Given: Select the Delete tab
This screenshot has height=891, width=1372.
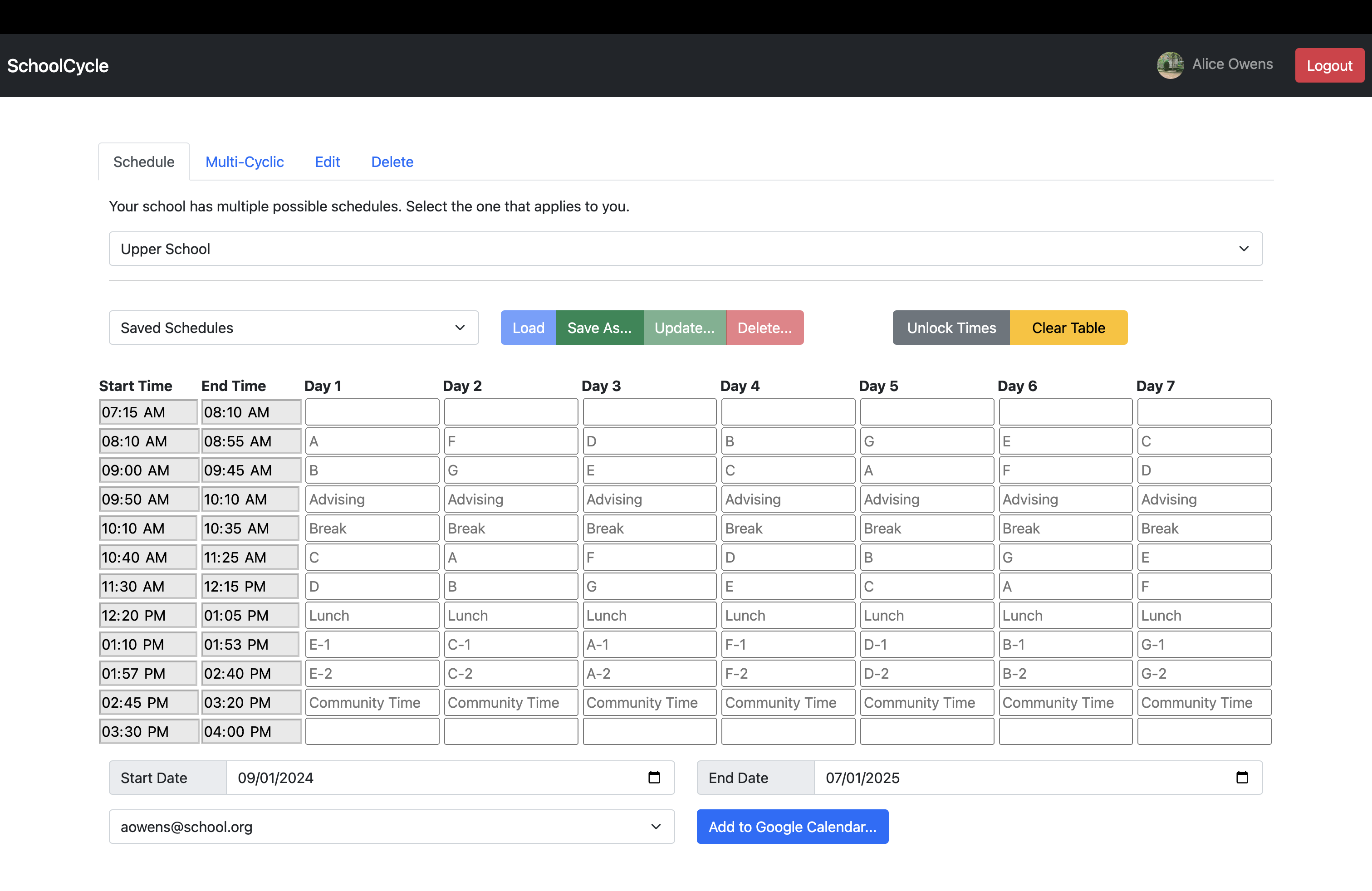Looking at the screenshot, I should 392,162.
